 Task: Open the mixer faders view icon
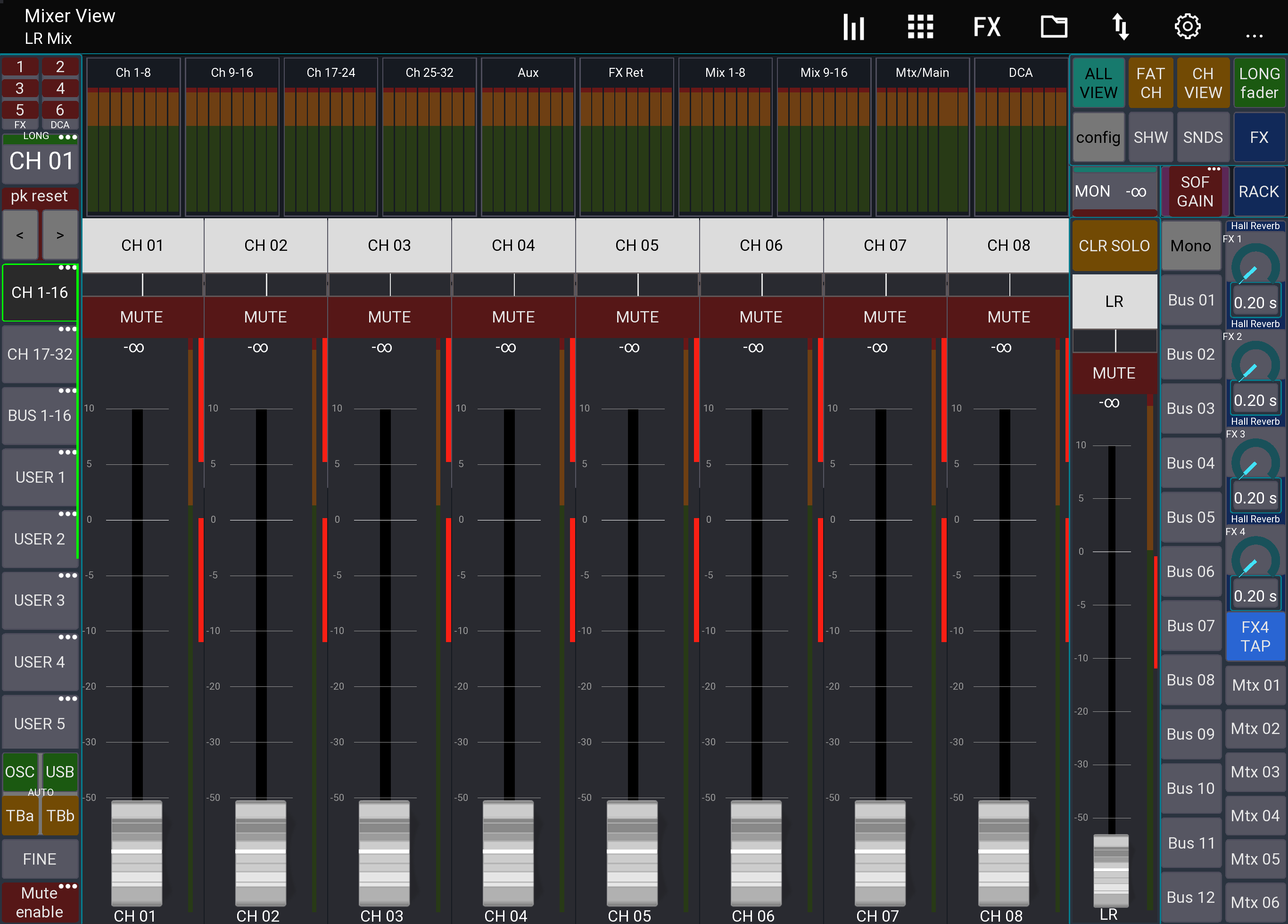click(x=853, y=27)
